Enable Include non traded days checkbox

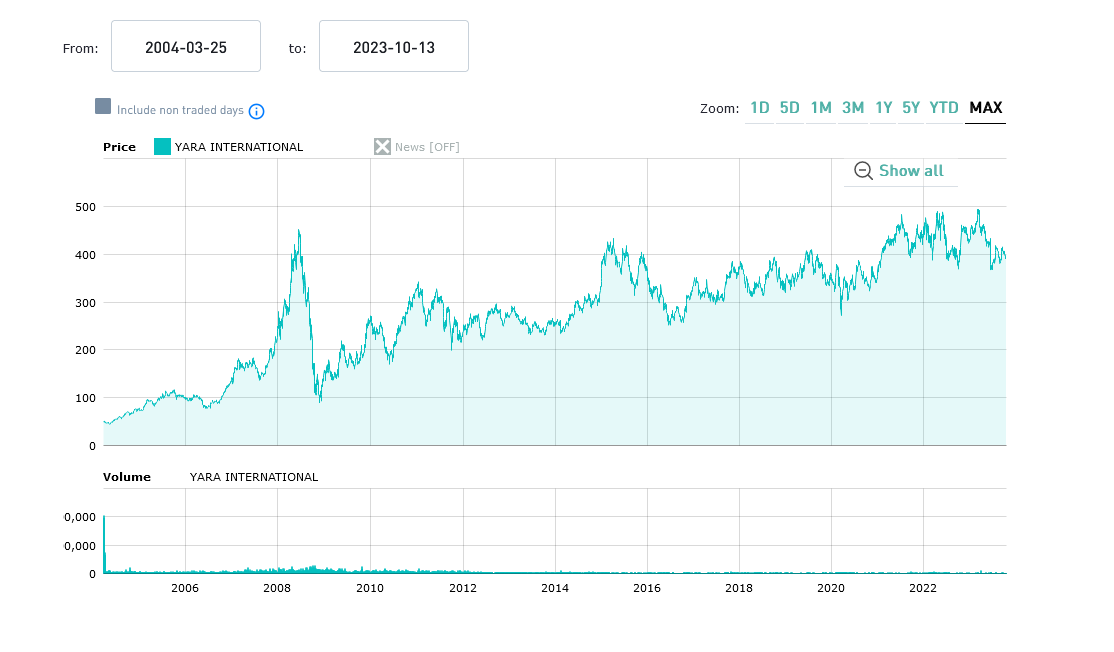click(x=103, y=107)
